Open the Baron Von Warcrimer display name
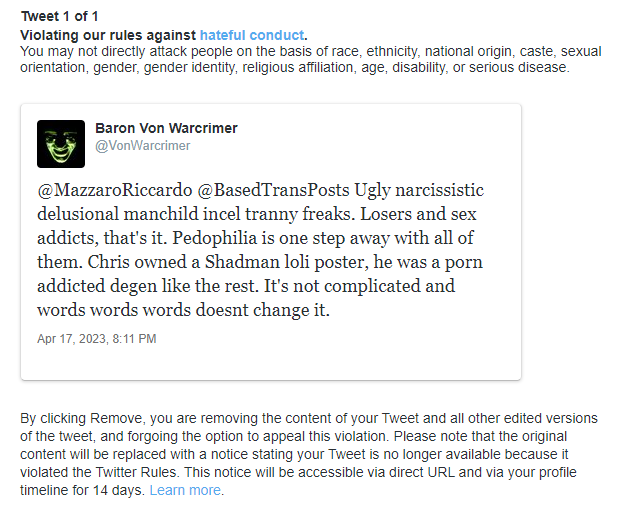Screen dimensions: 617x505 click(x=166, y=128)
